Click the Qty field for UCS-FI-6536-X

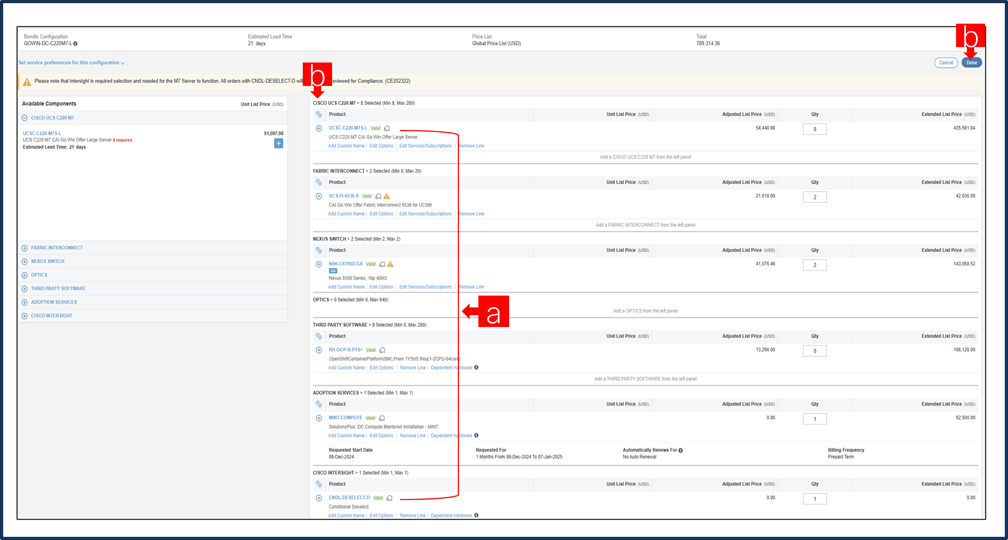click(x=814, y=197)
